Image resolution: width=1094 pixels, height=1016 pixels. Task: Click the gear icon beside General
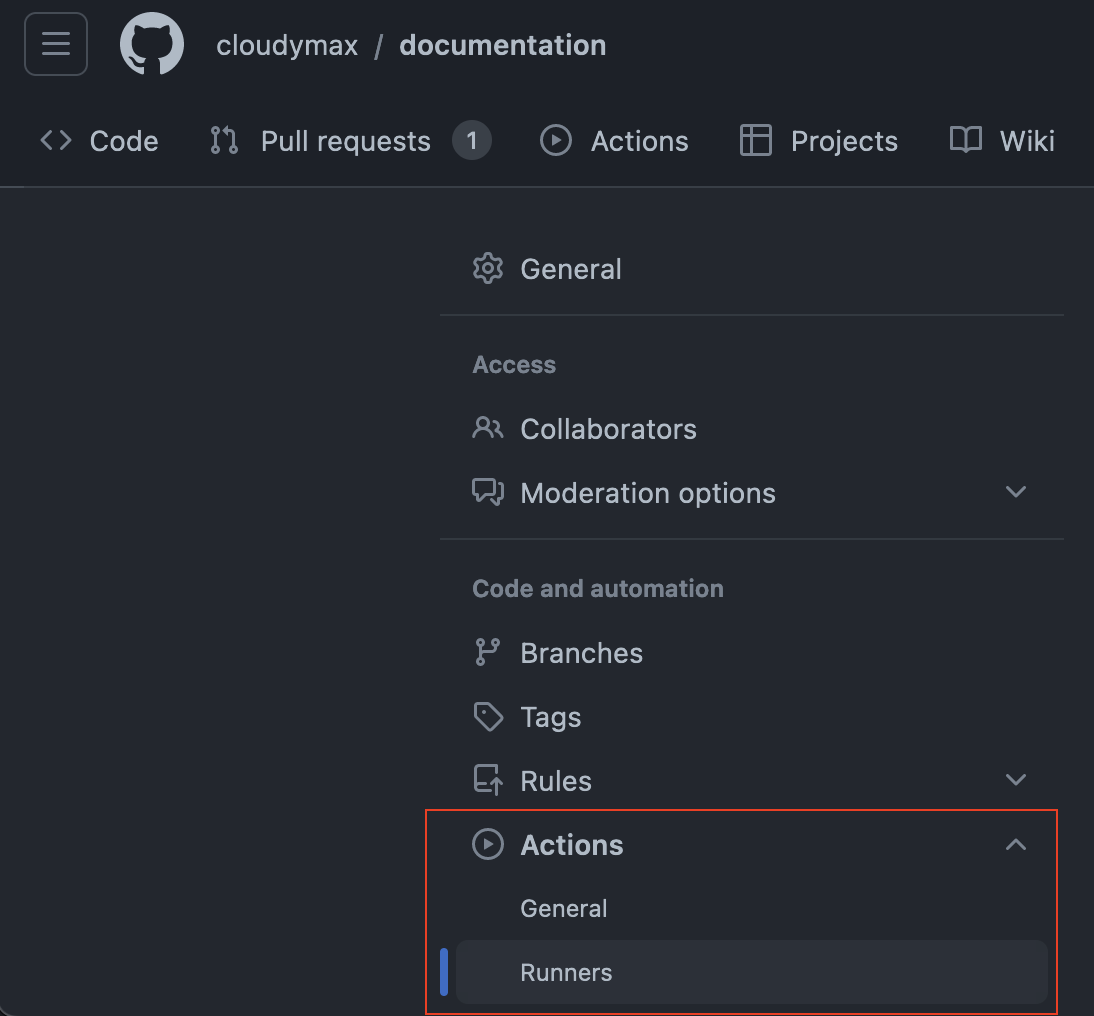(x=487, y=269)
